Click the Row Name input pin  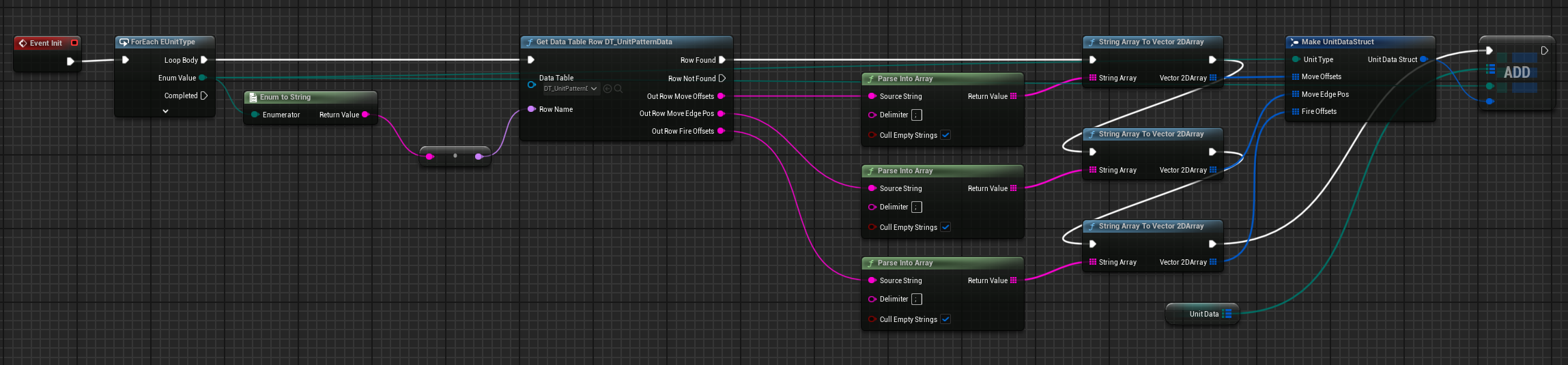532,109
